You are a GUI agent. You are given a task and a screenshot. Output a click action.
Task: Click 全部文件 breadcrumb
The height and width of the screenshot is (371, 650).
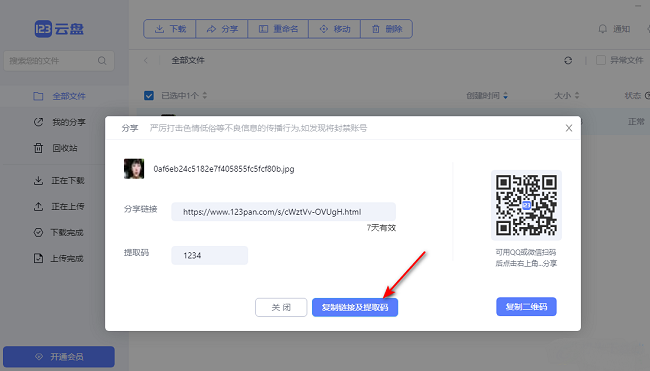point(188,61)
